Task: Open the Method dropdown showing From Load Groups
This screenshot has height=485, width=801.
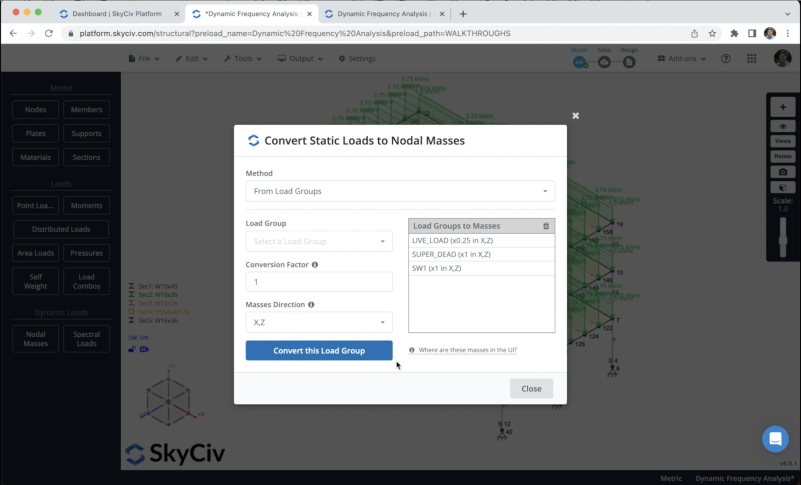Action: pos(400,191)
